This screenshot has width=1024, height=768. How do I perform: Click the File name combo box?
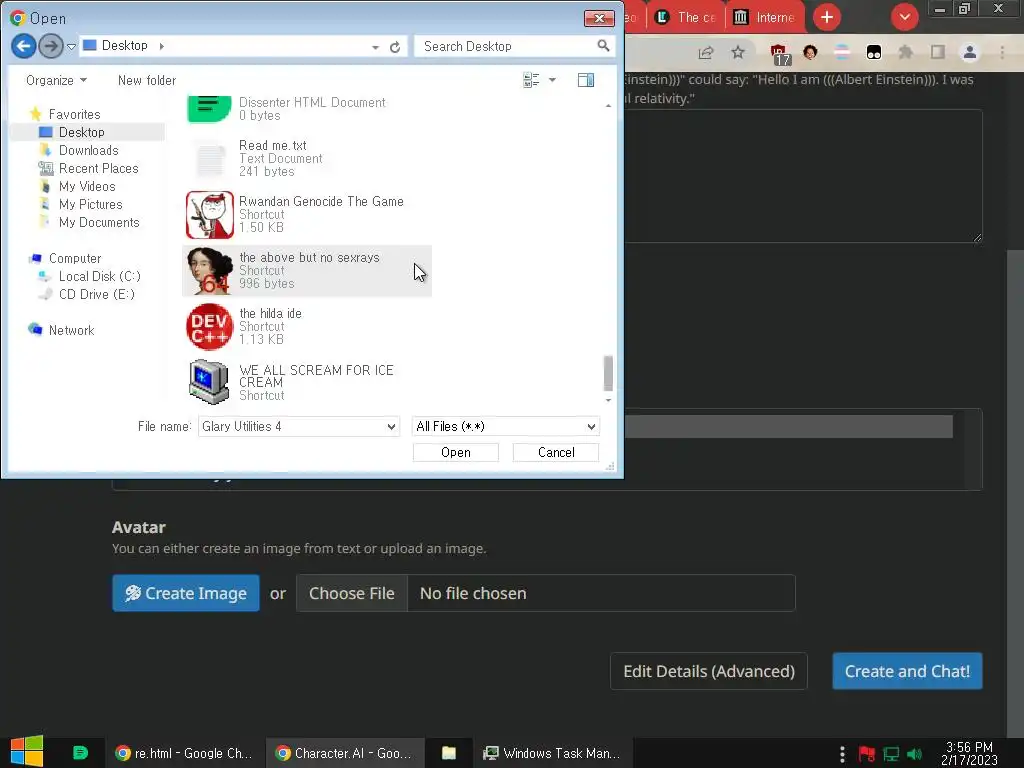click(x=298, y=426)
